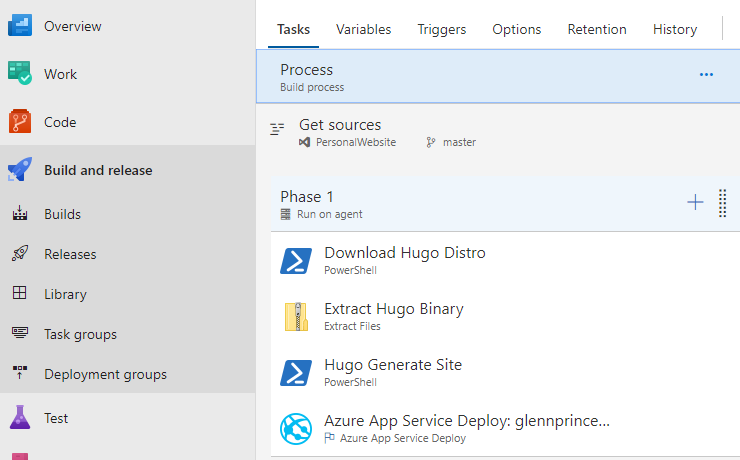The width and height of the screenshot is (740, 460).
Task: Click the Overview icon in the sidebar
Action: (20, 25)
